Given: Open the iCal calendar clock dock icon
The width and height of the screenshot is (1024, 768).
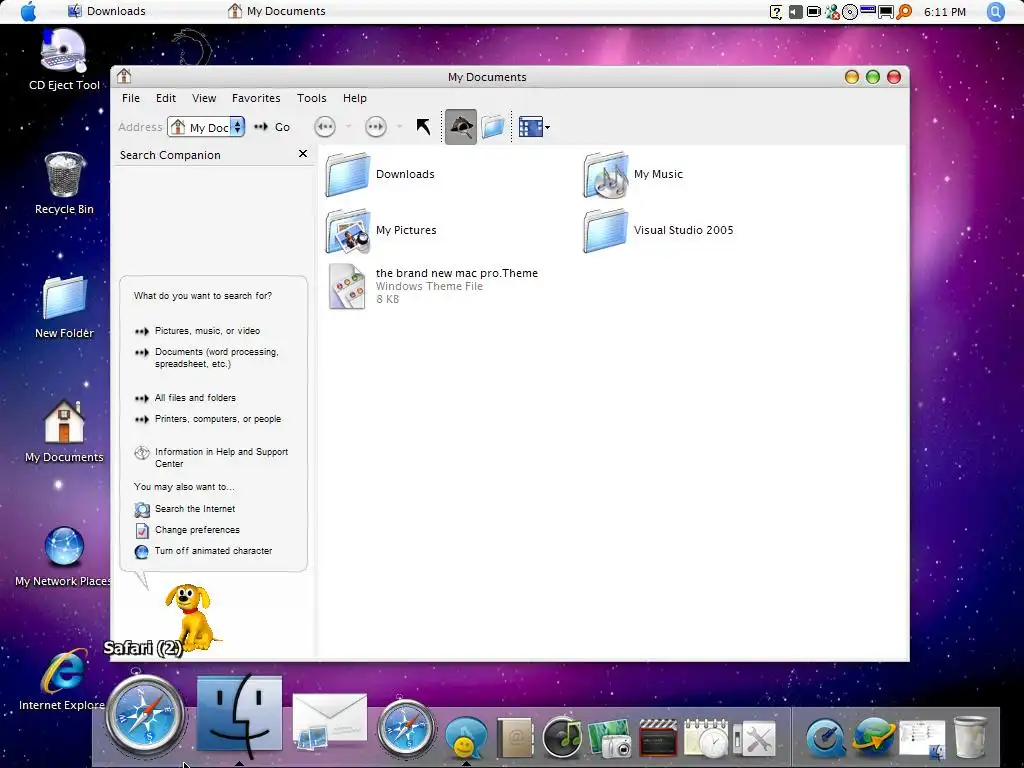Looking at the screenshot, I should (706, 738).
